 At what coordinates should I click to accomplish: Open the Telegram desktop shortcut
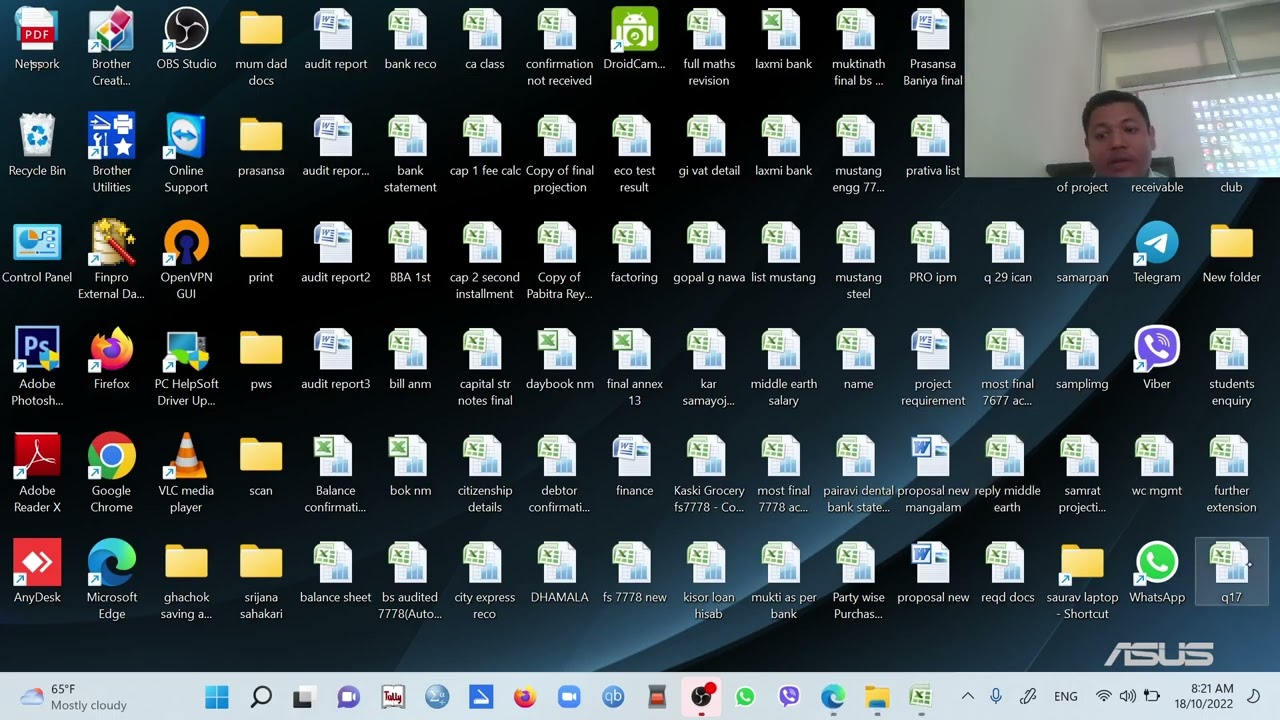tap(1157, 253)
